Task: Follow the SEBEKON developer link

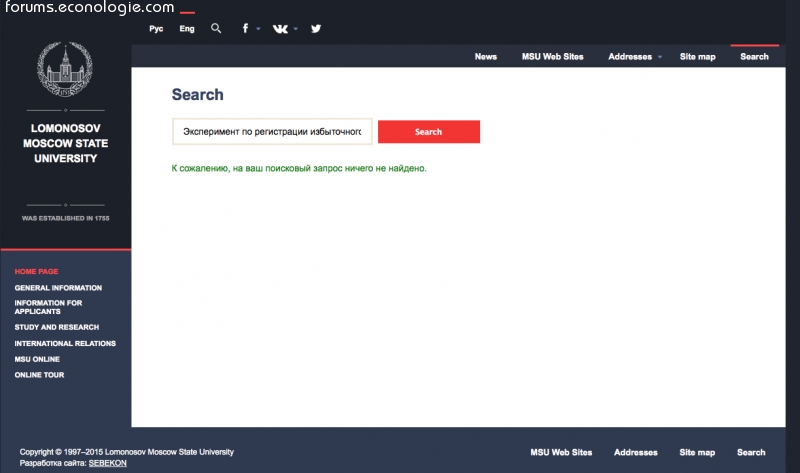Action: click(x=107, y=464)
